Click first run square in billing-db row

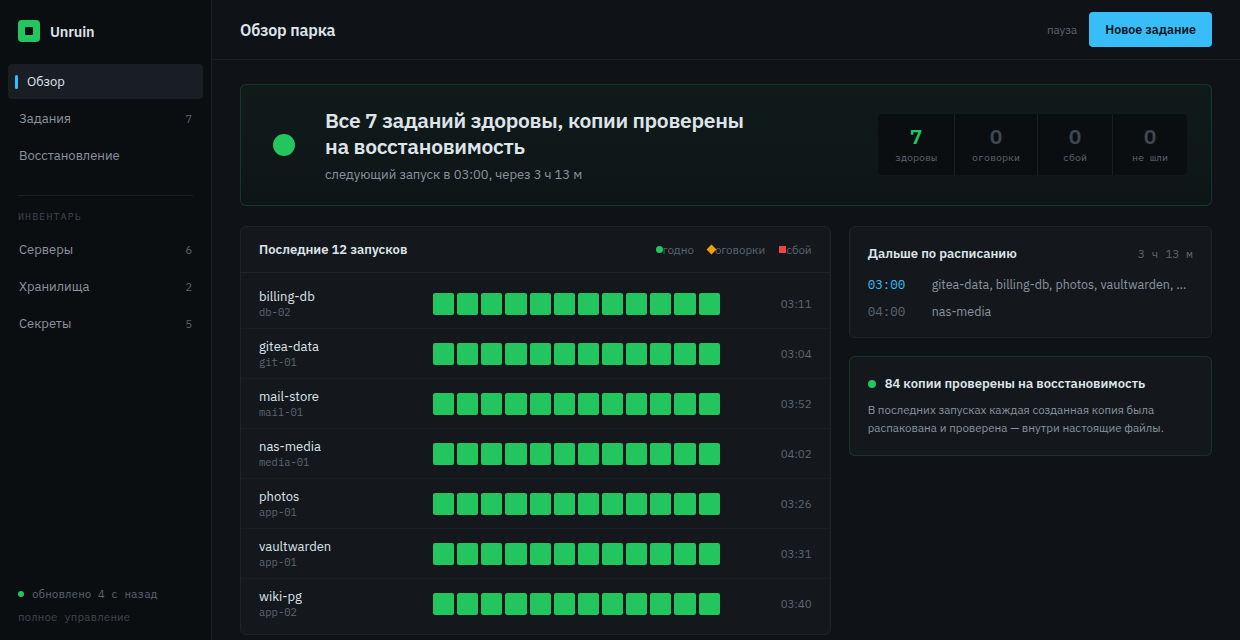pos(443,304)
